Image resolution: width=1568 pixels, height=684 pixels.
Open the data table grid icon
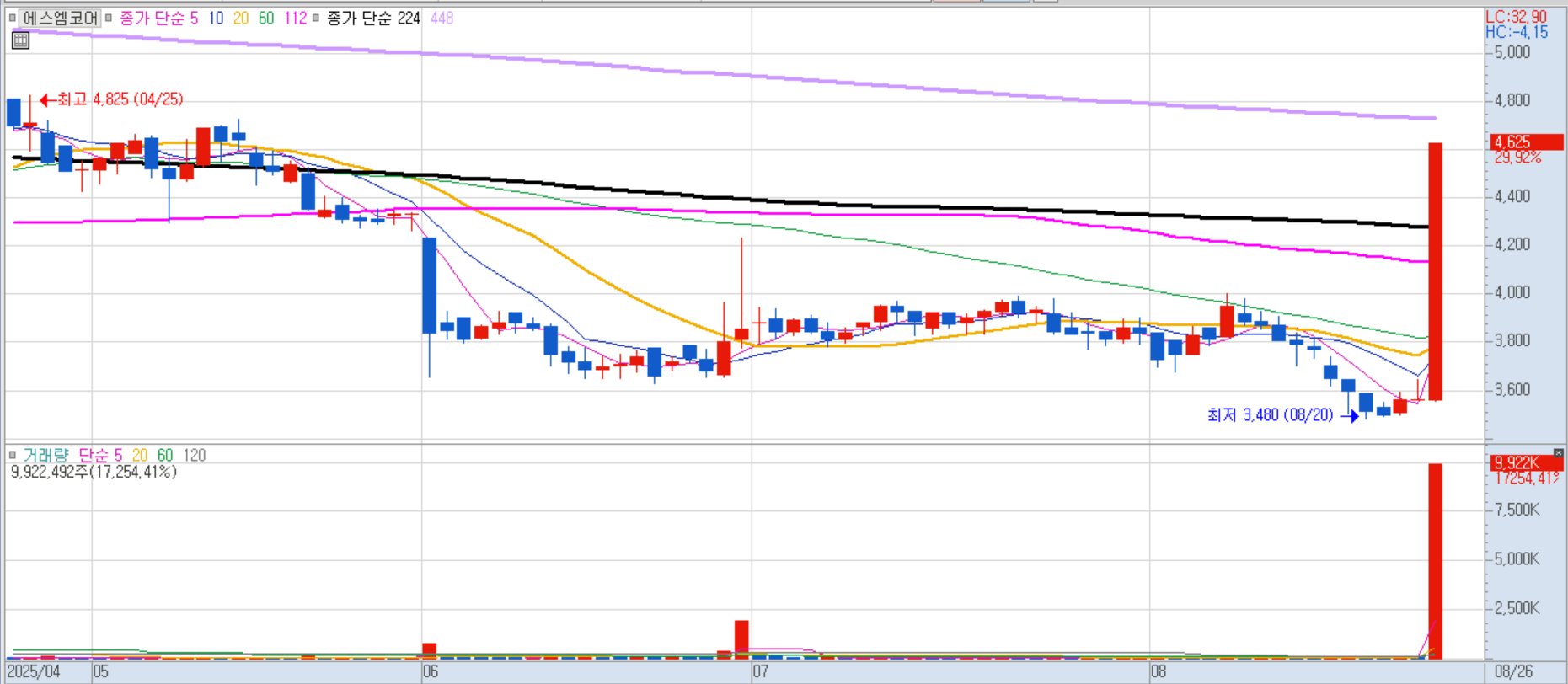[x=20, y=40]
